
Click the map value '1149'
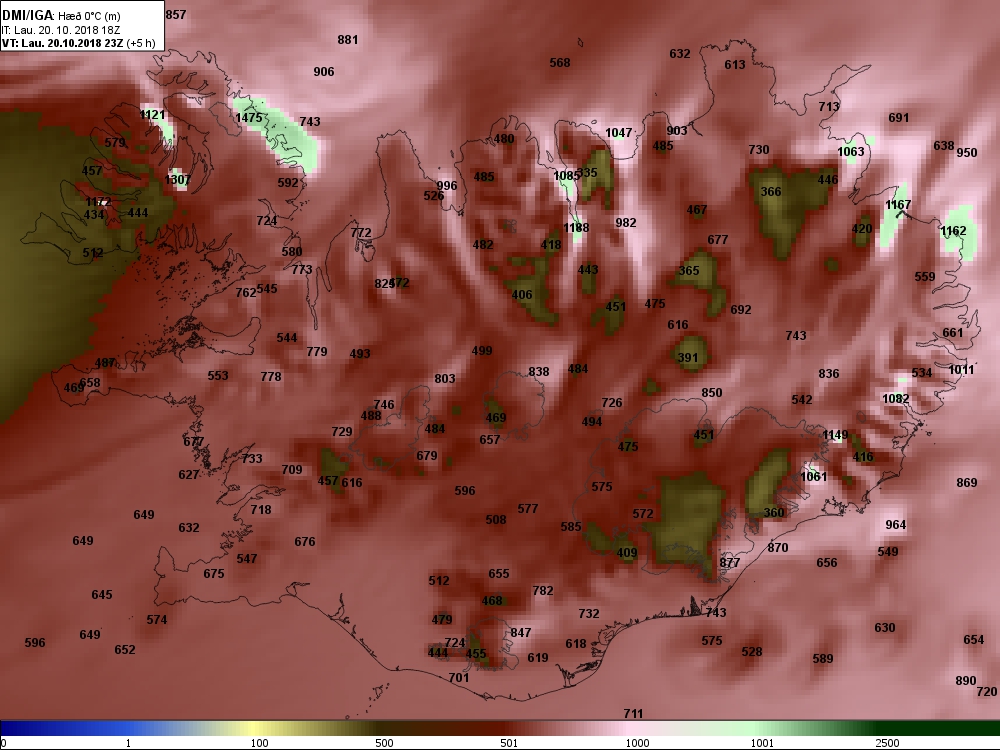coord(835,435)
